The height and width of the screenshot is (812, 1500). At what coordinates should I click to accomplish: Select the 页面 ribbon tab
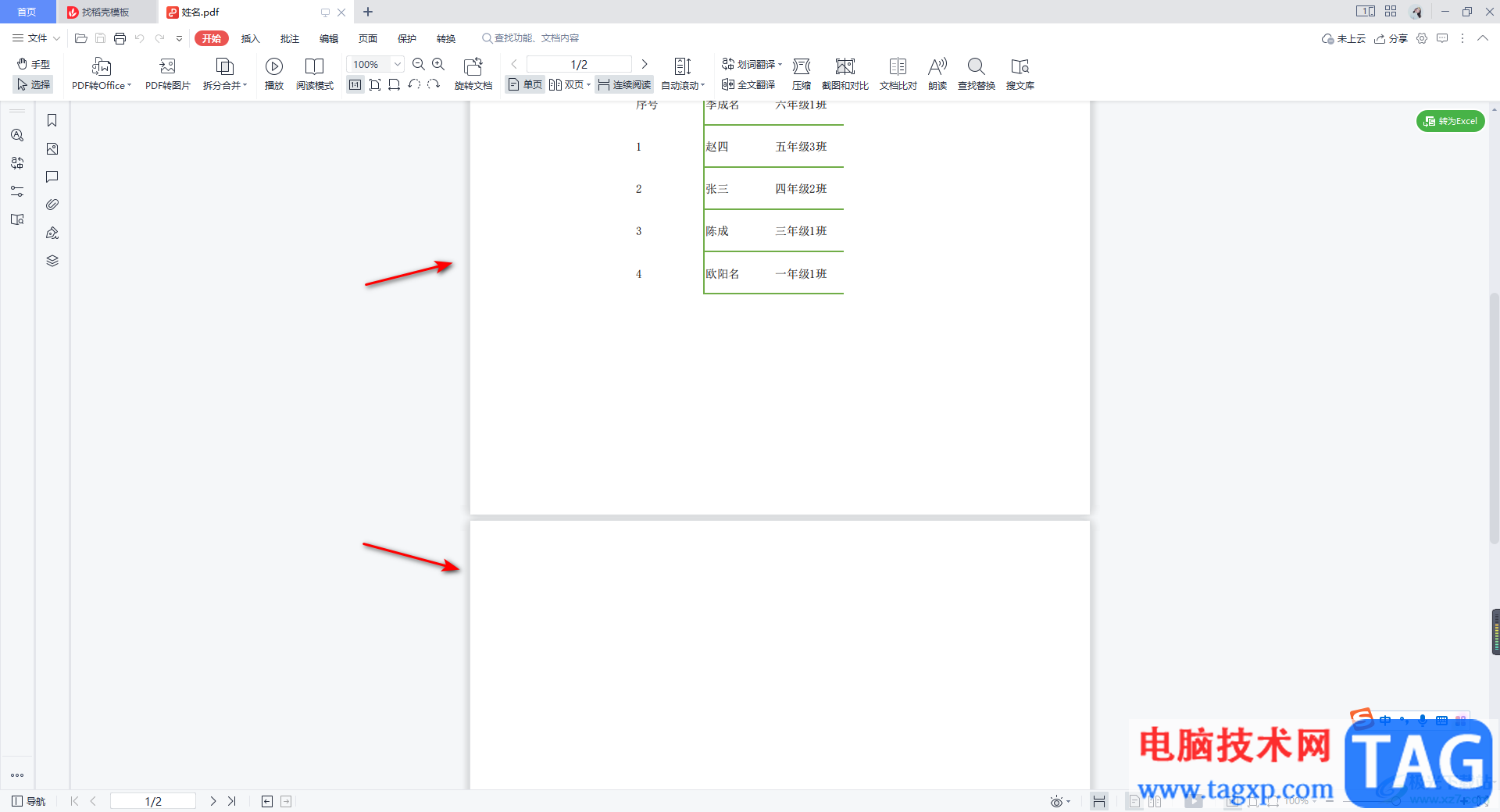click(x=368, y=38)
